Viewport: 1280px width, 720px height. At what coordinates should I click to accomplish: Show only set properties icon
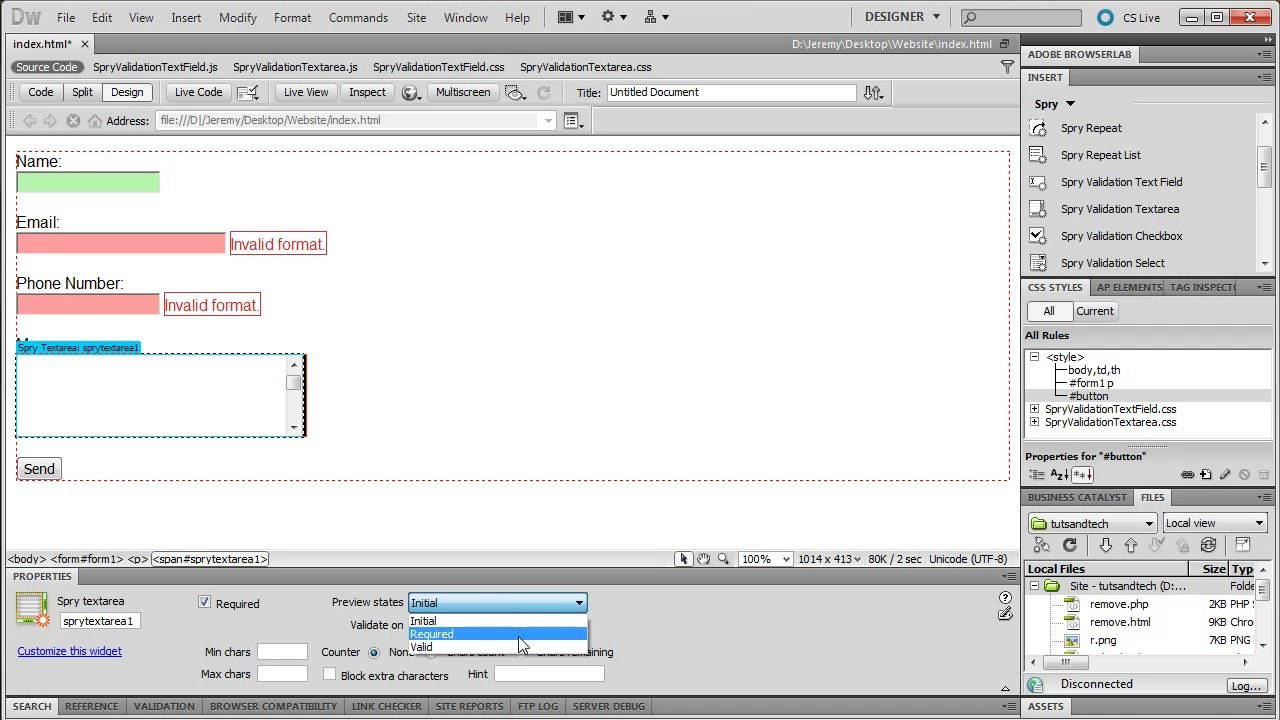point(1082,475)
